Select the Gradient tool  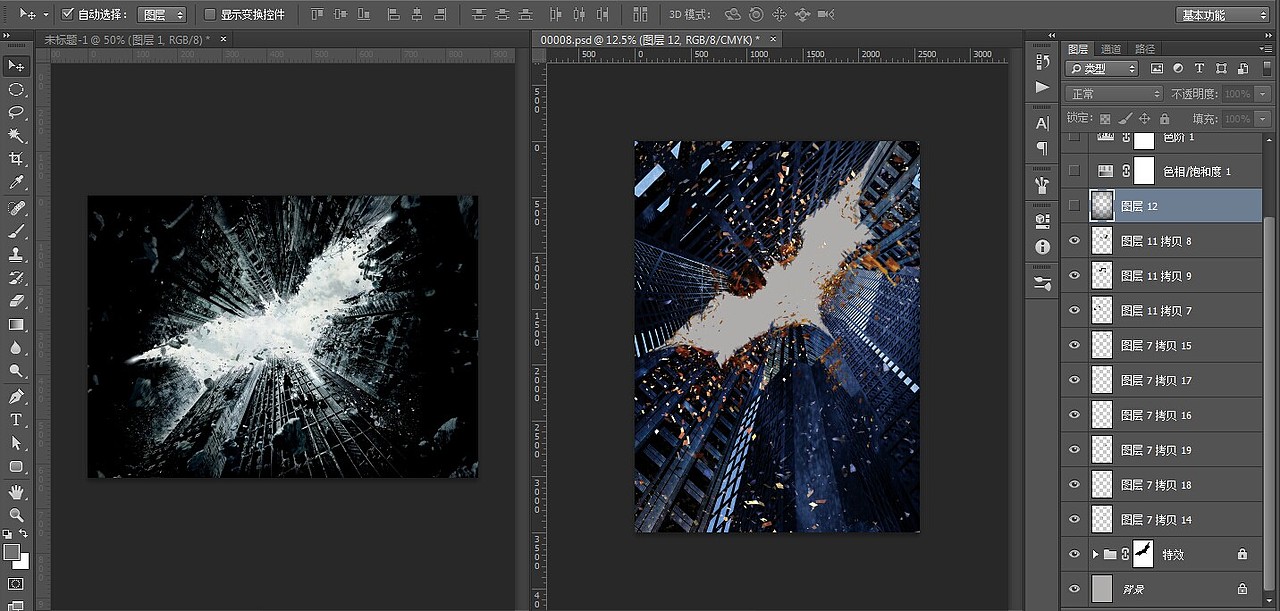16,324
